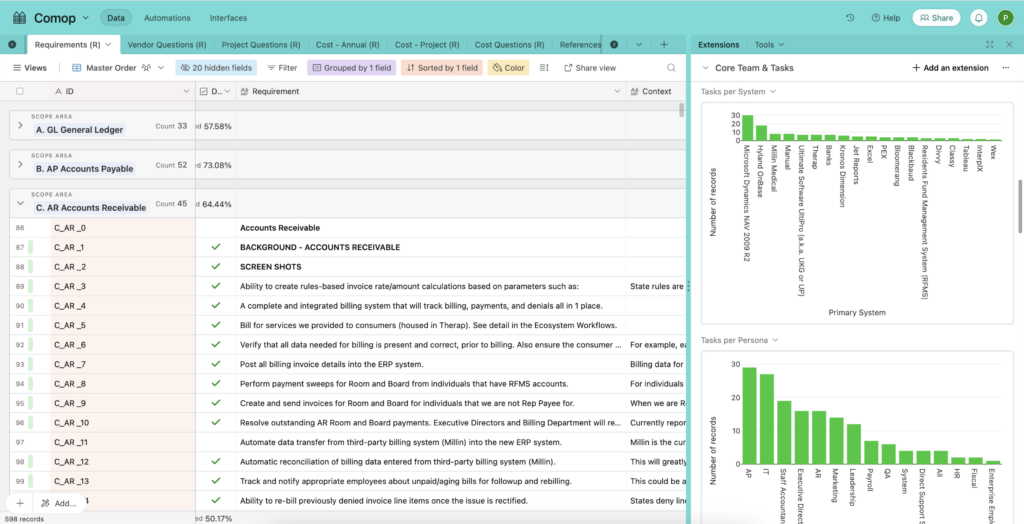Click the Microsoft Dynamics NAV bar in chart
This screenshot has height=524, width=1024.
coord(748,128)
